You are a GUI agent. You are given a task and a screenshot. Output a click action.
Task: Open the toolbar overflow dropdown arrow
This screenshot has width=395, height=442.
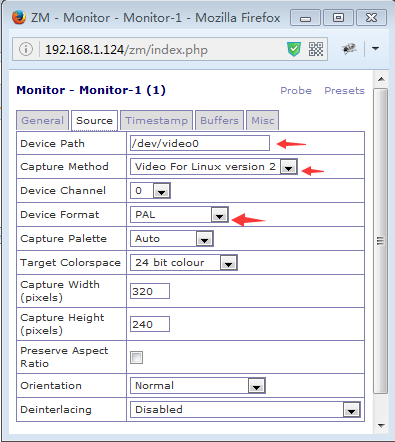pyautogui.click(x=376, y=49)
